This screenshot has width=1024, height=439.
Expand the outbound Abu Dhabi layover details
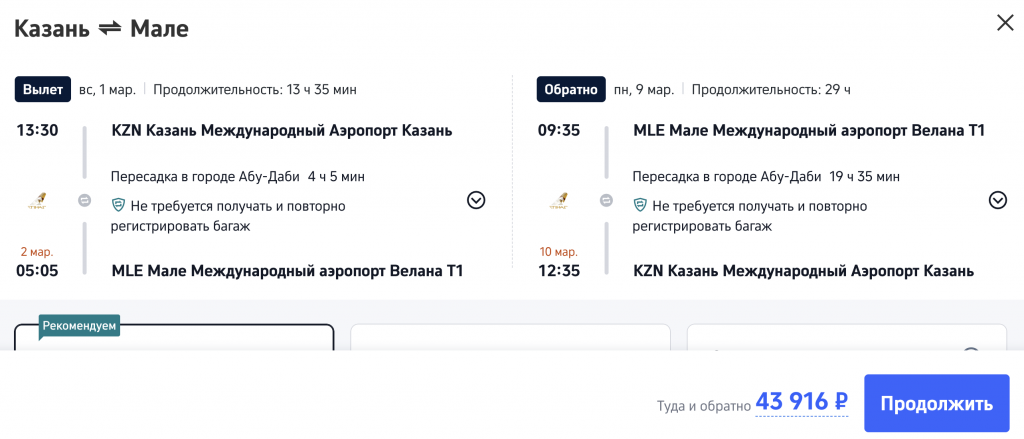[x=476, y=200]
